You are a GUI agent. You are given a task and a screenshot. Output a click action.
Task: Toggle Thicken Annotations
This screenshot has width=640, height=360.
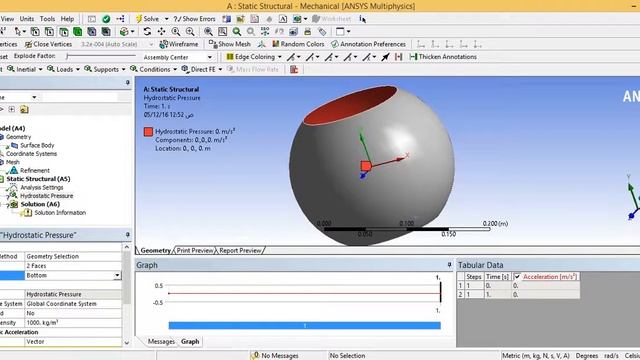[x=443, y=57]
